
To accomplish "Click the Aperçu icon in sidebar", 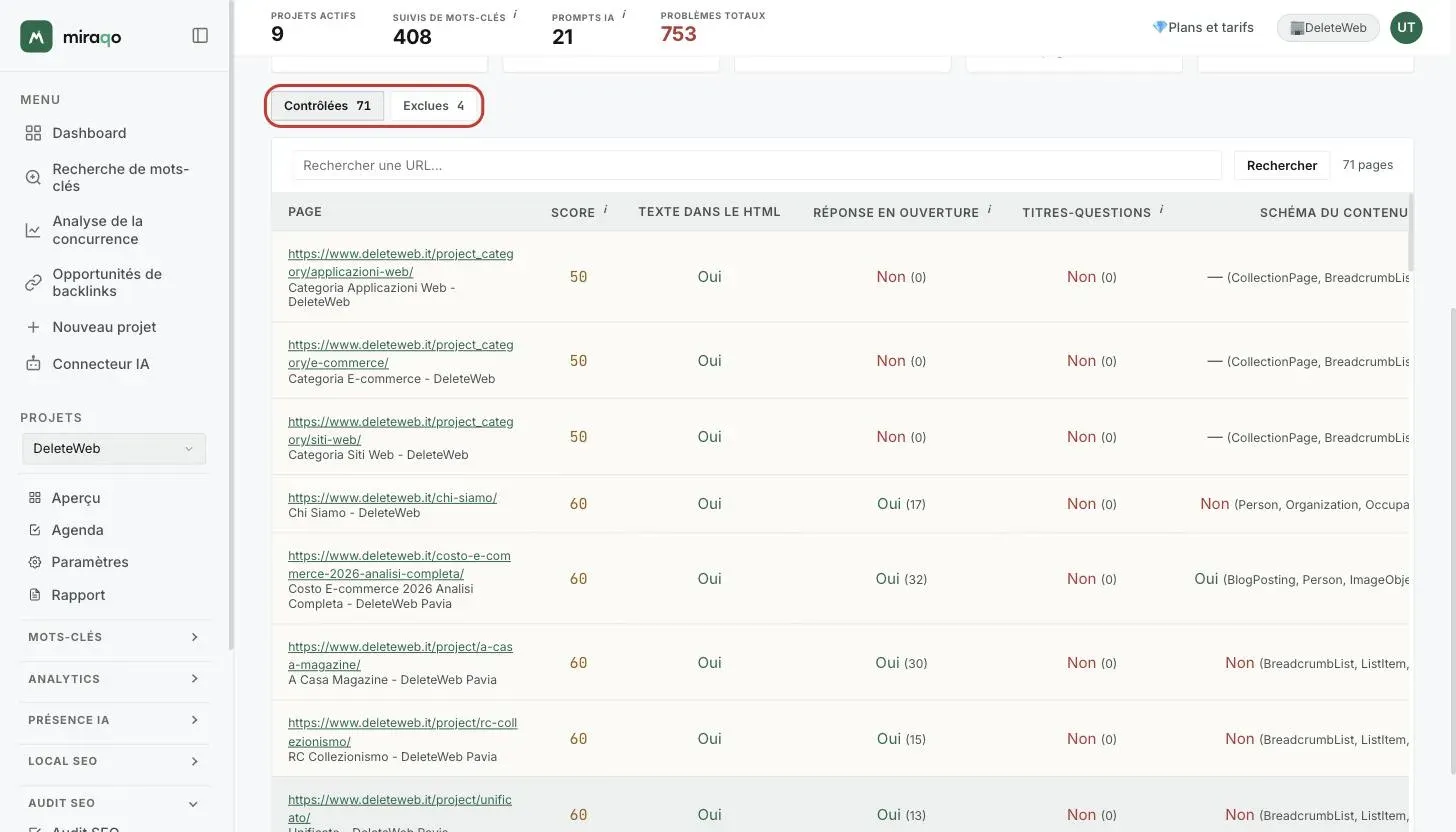I will pos(35,498).
